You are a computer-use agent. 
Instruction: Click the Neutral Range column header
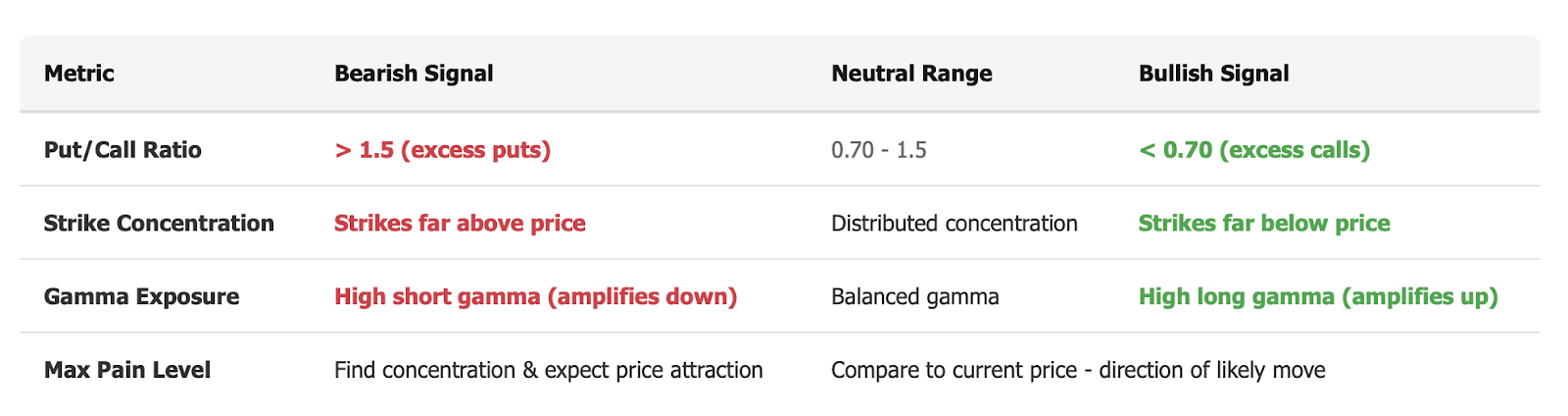point(911,74)
